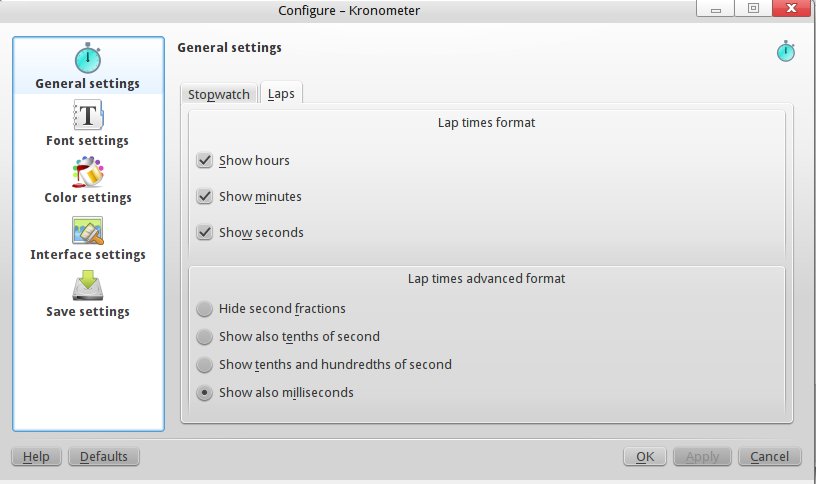Disable the Show seconds checkbox
Screen dimensions: 816x484
pyautogui.click(x=205, y=232)
